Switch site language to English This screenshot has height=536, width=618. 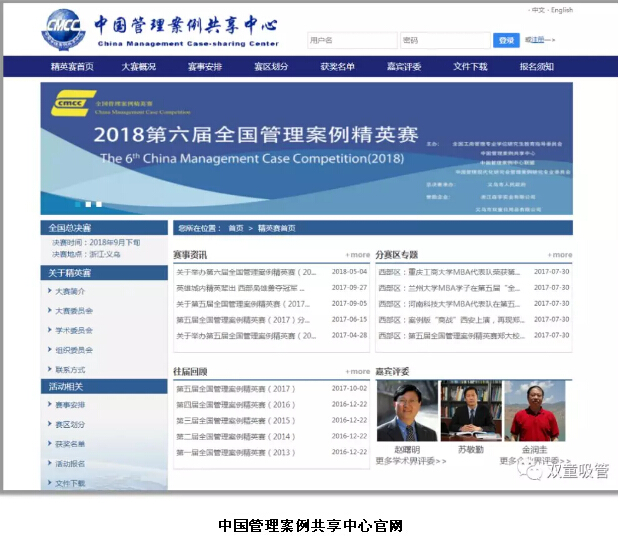click(562, 10)
